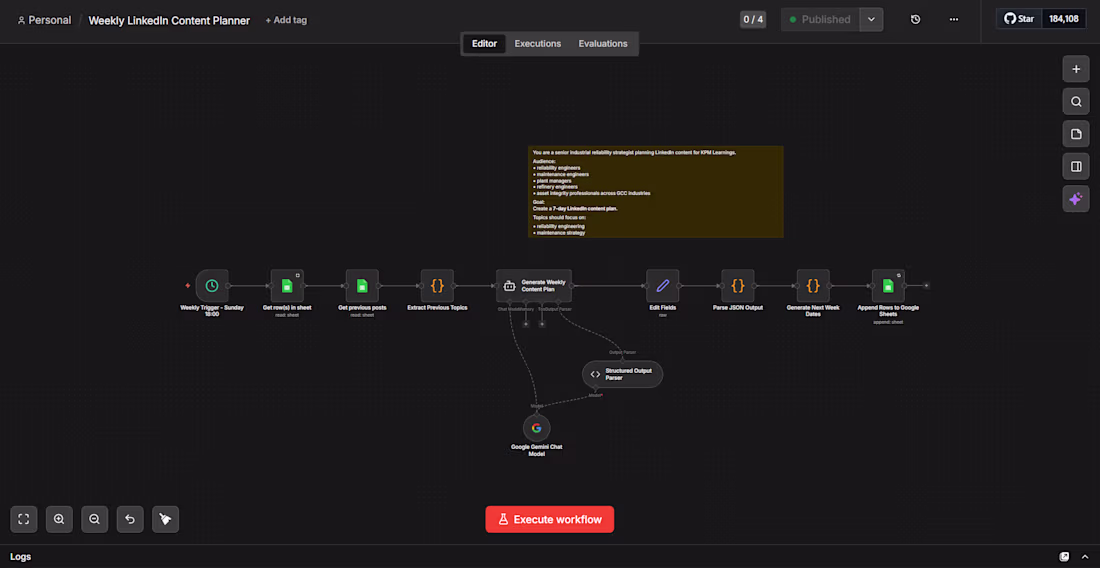Add a Tool sub-node plus connector

click(542, 324)
